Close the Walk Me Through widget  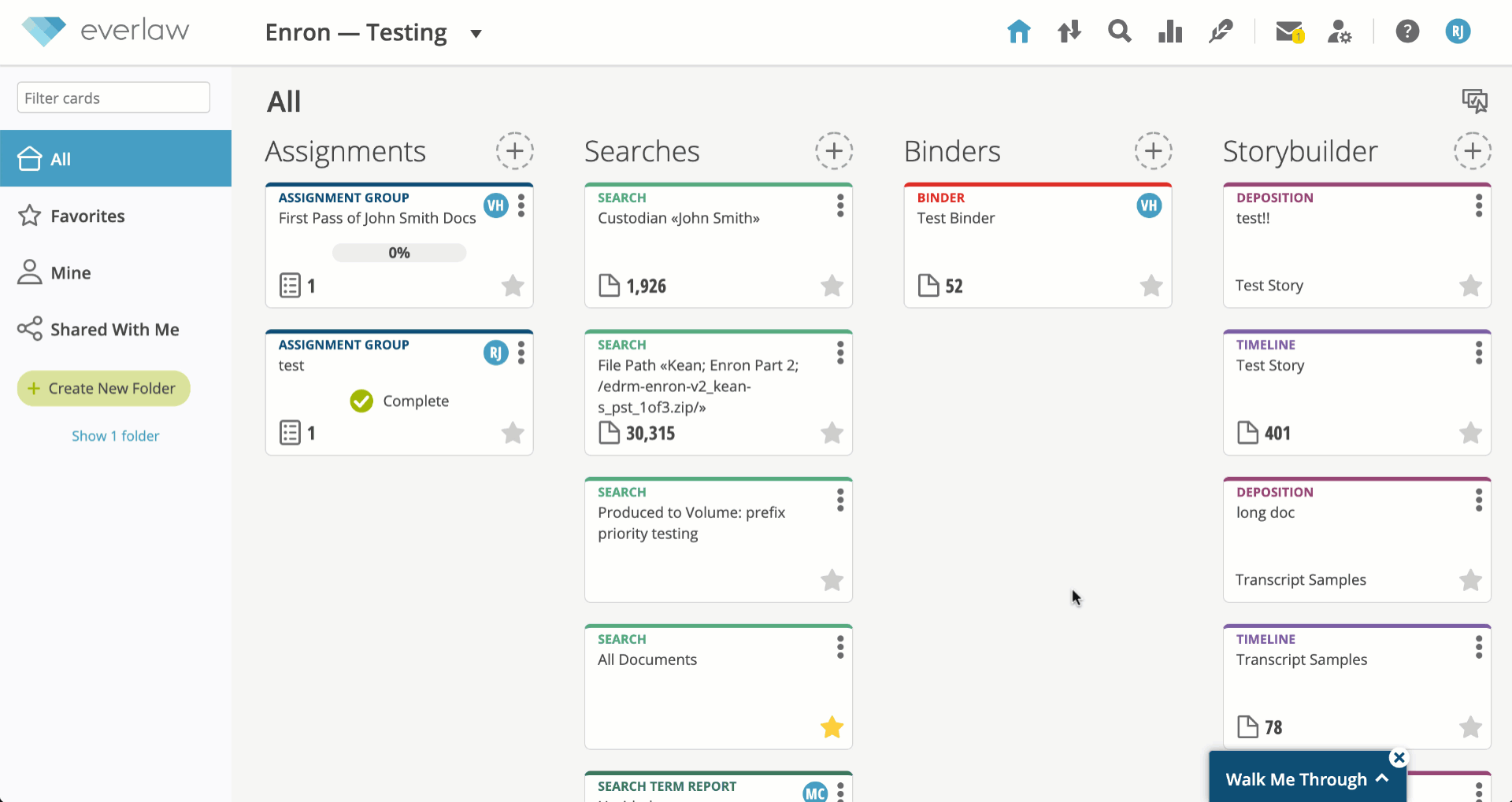click(x=1399, y=757)
